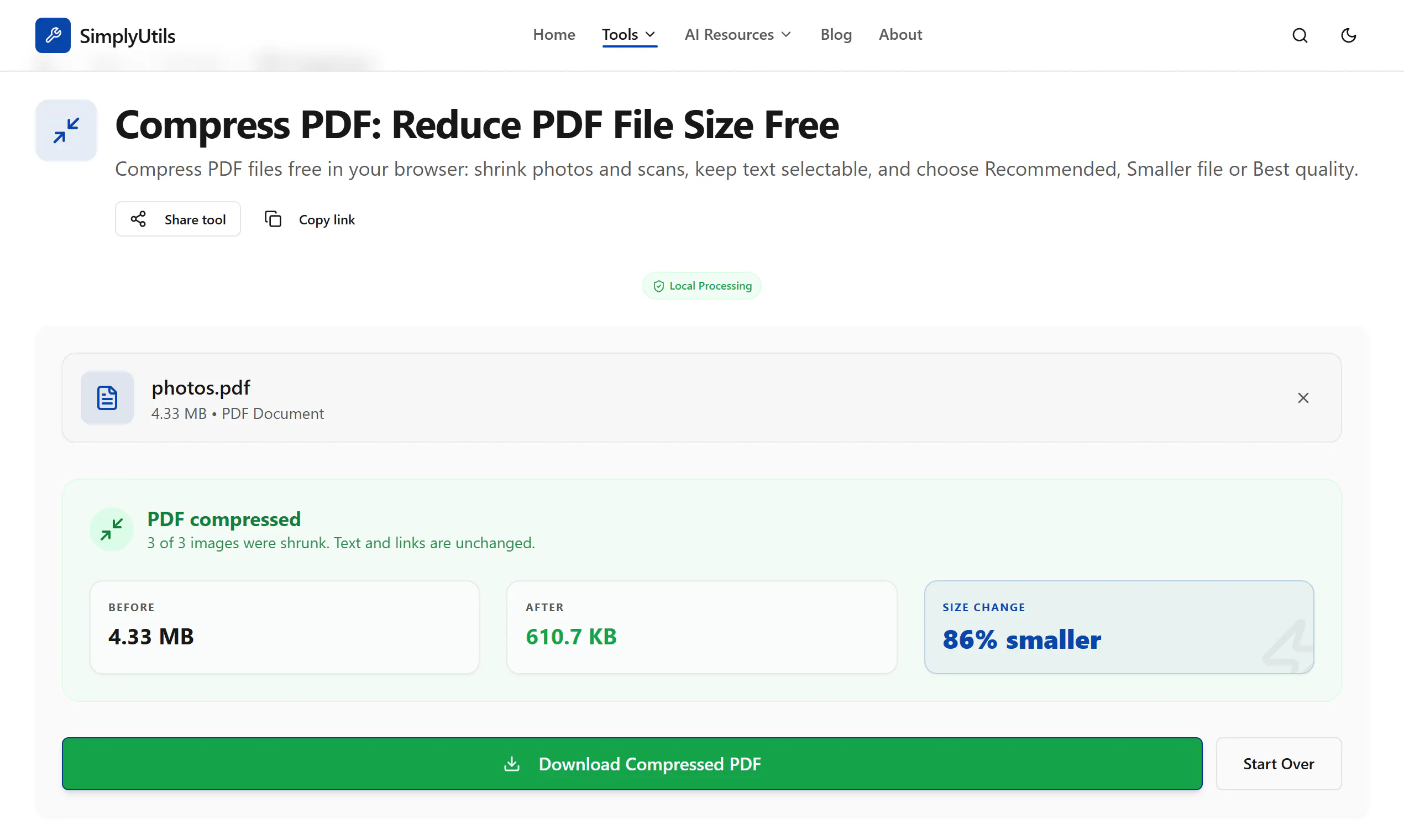Click the compress arrows icon beside the page title
1404x840 pixels.
(x=66, y=130)
